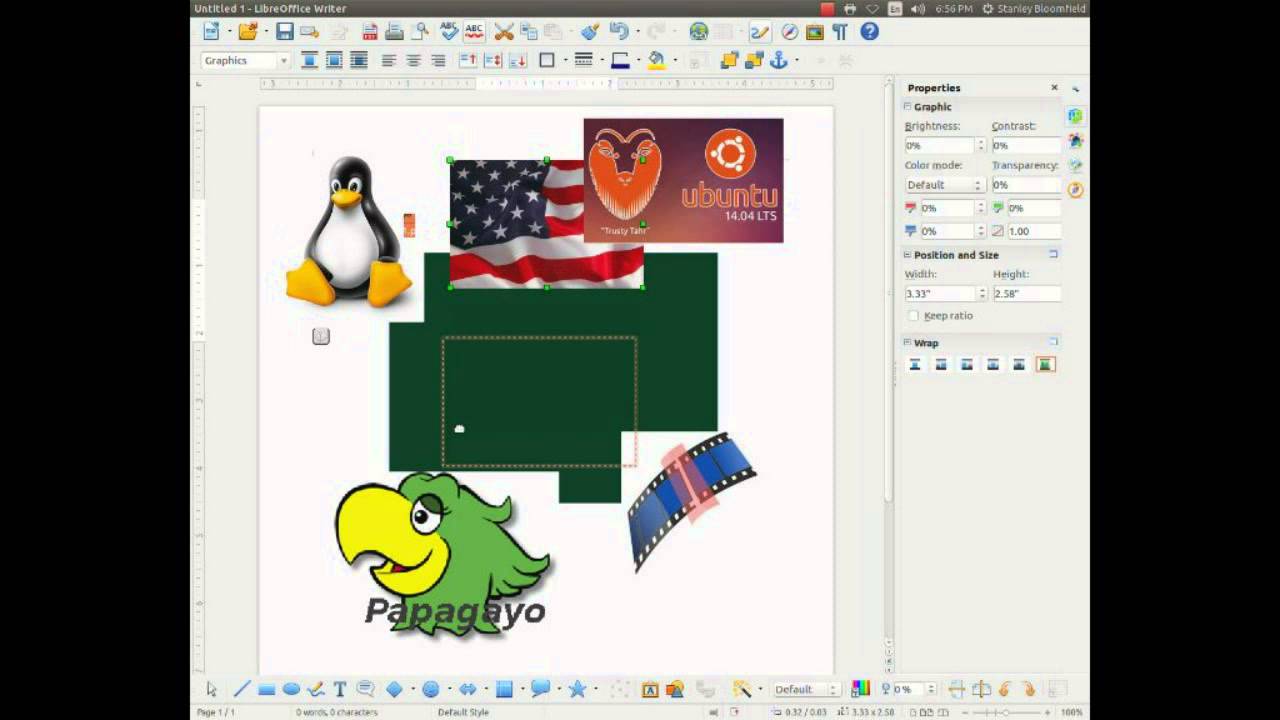
Task: Collapse the Graphic section expander
Action: (908, 106)
